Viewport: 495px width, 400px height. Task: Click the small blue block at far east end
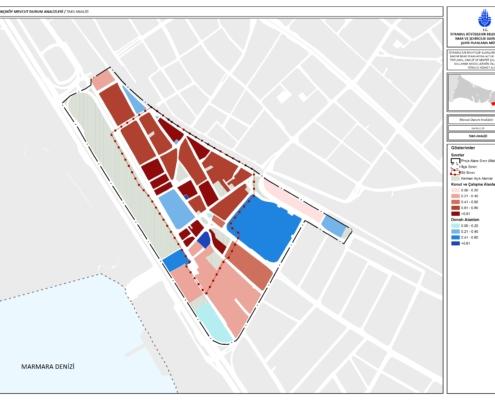(x=334, y=226)
